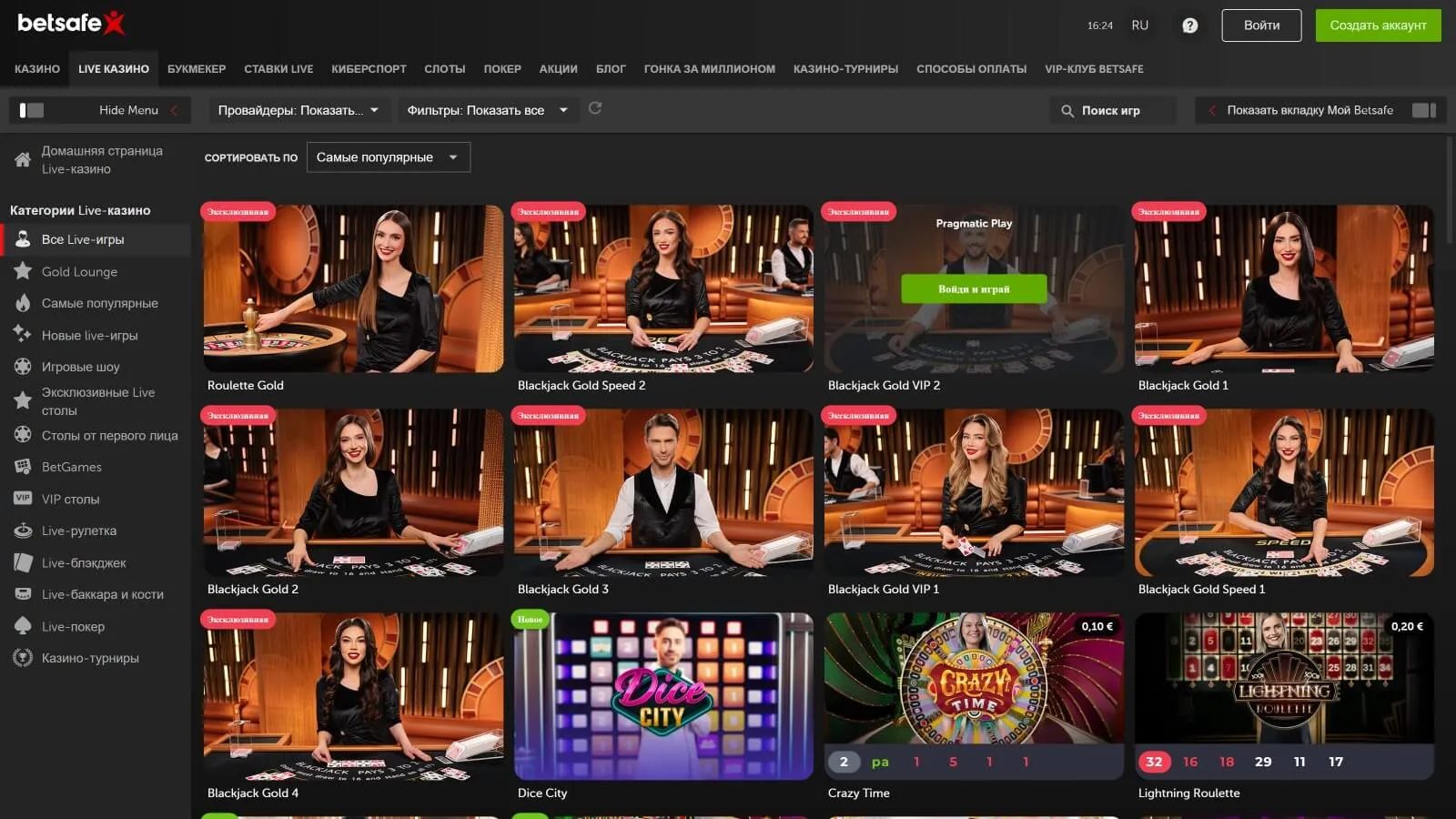Click the VIP столы badge icon
This screenshot has width=1456, height=819.
[23, 499]
